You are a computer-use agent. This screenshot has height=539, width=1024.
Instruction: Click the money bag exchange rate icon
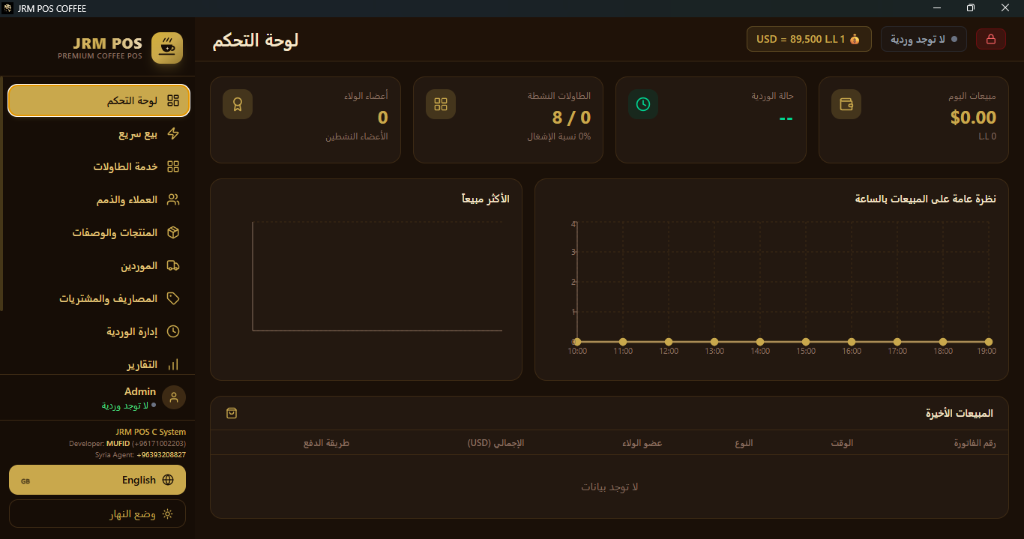pos(855,39)
